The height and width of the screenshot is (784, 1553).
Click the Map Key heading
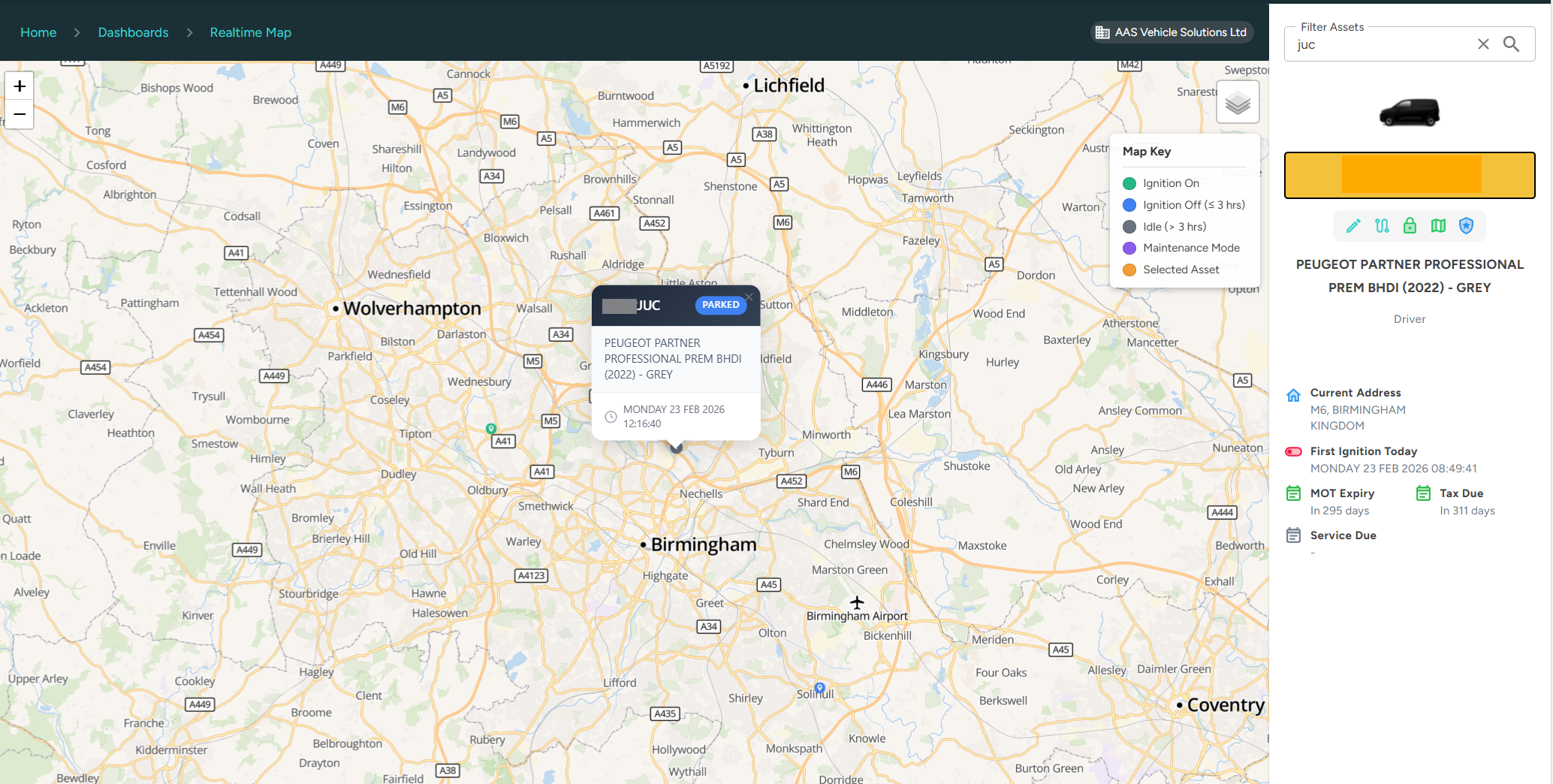tap(1147, 152)
